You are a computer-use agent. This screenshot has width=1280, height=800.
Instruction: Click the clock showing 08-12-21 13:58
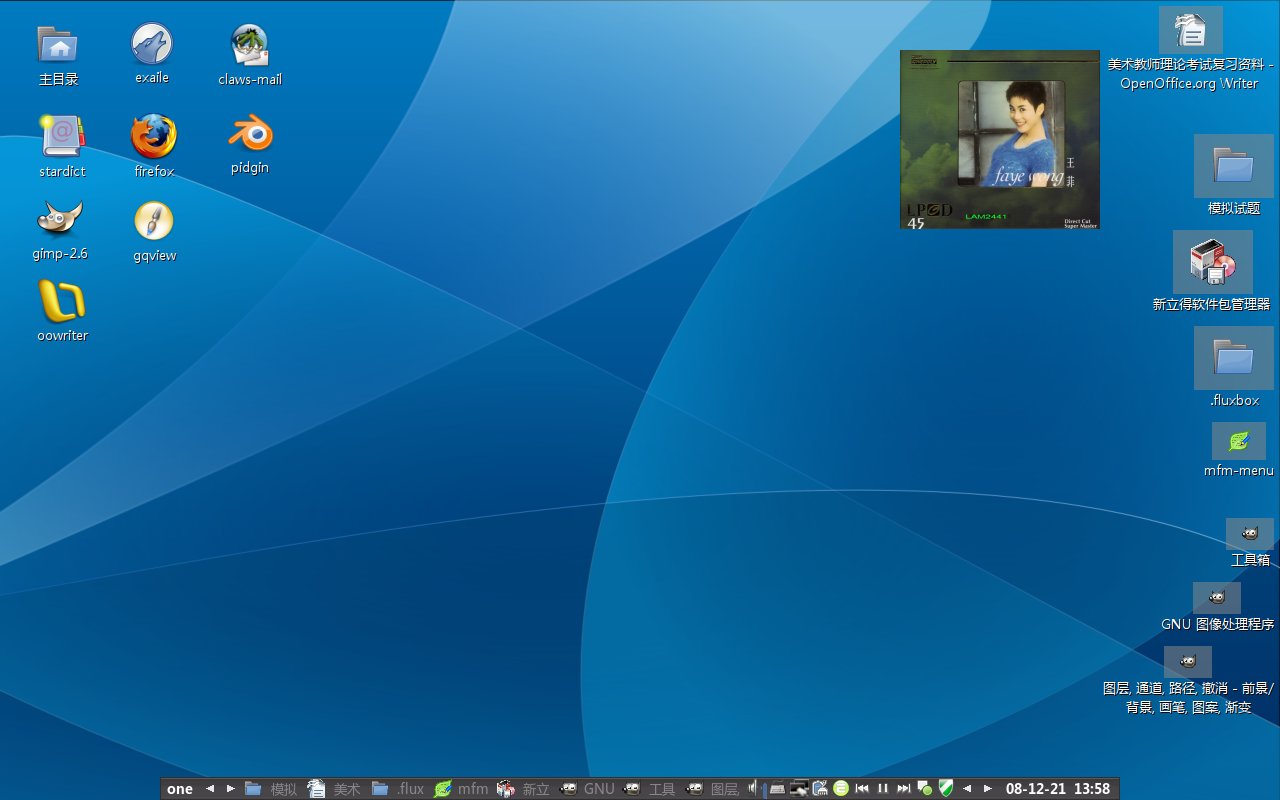click(x=1058, y=789)
